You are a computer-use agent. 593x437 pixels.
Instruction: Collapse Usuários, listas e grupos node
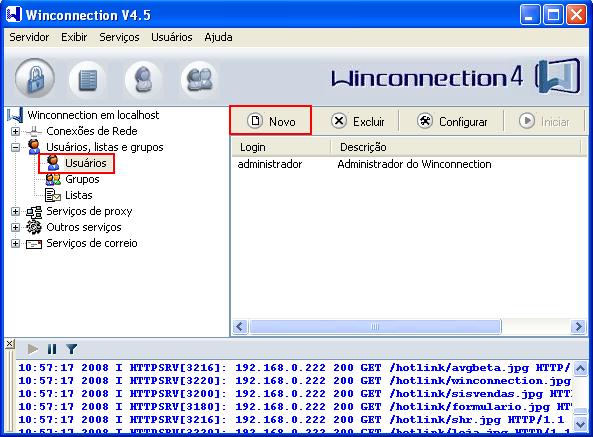tap(15, 147)
